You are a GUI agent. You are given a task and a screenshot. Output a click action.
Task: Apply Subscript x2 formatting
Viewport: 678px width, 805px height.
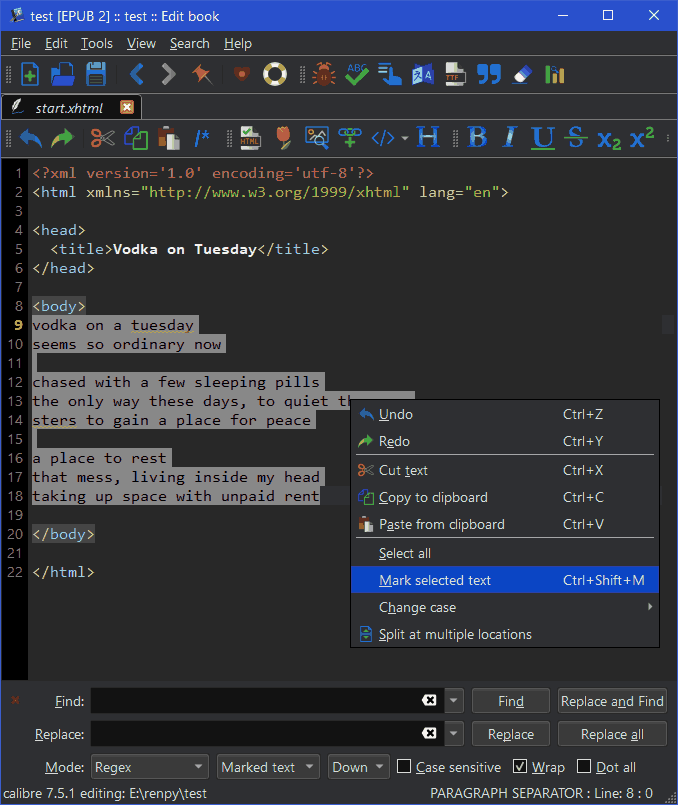click(609, 139)
